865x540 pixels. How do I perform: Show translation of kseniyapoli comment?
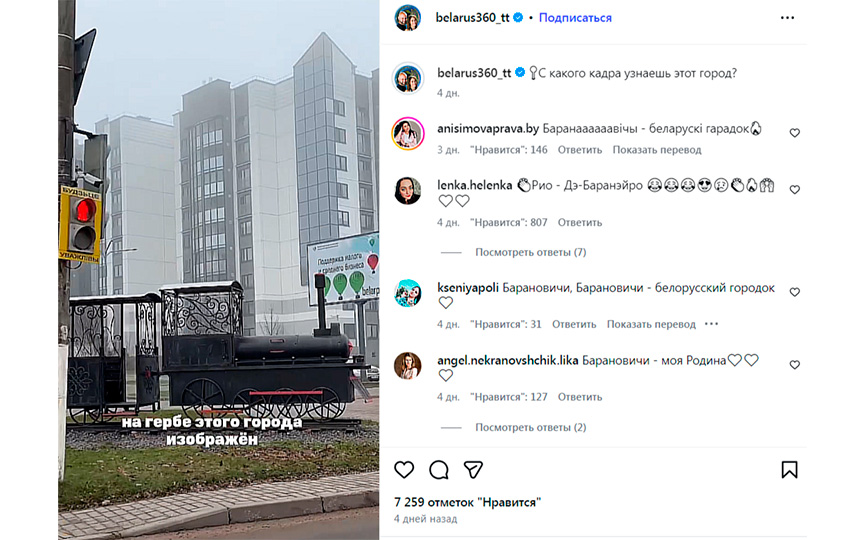pos(651,324)
